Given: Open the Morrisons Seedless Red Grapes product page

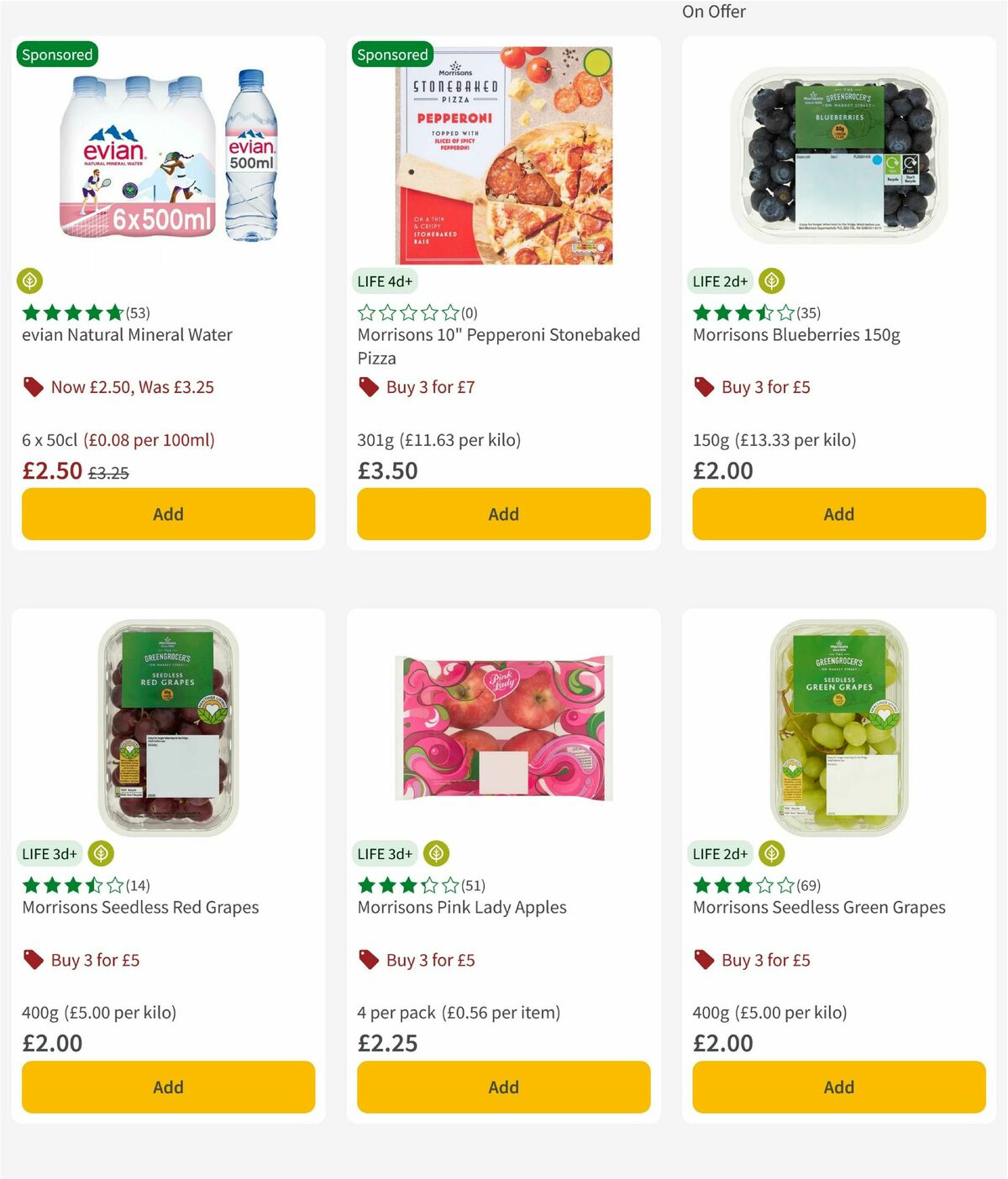Looking at the screenshot, I should 139,907.
